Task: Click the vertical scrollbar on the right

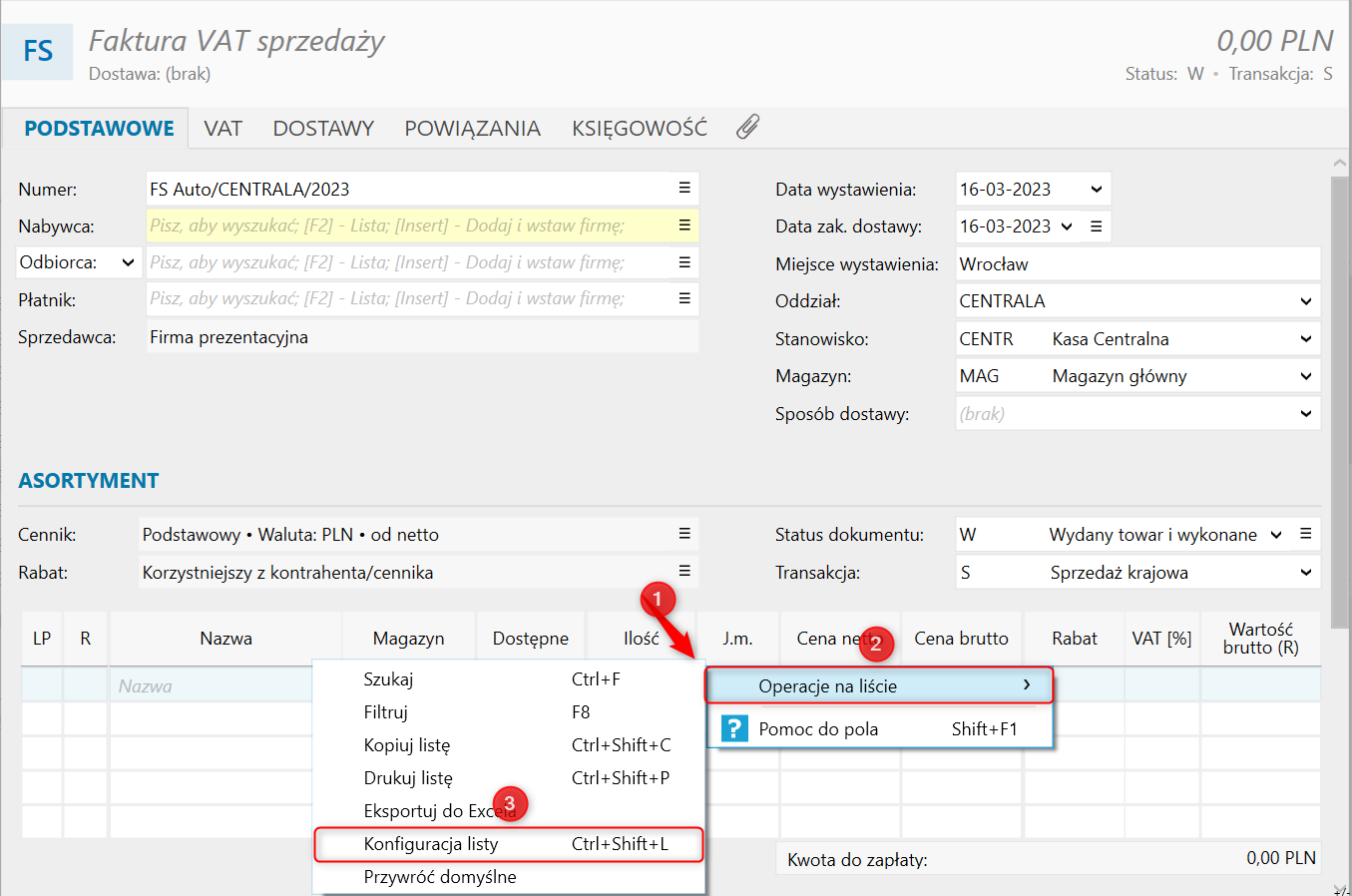Action: (1339, 399)
